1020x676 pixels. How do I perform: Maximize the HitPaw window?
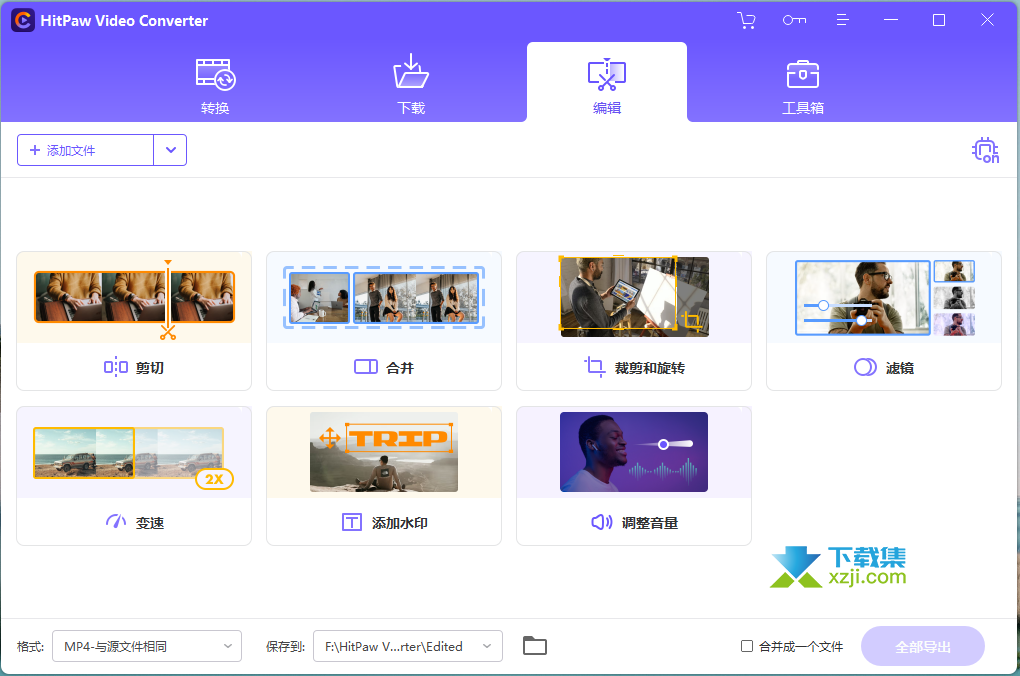939,20
